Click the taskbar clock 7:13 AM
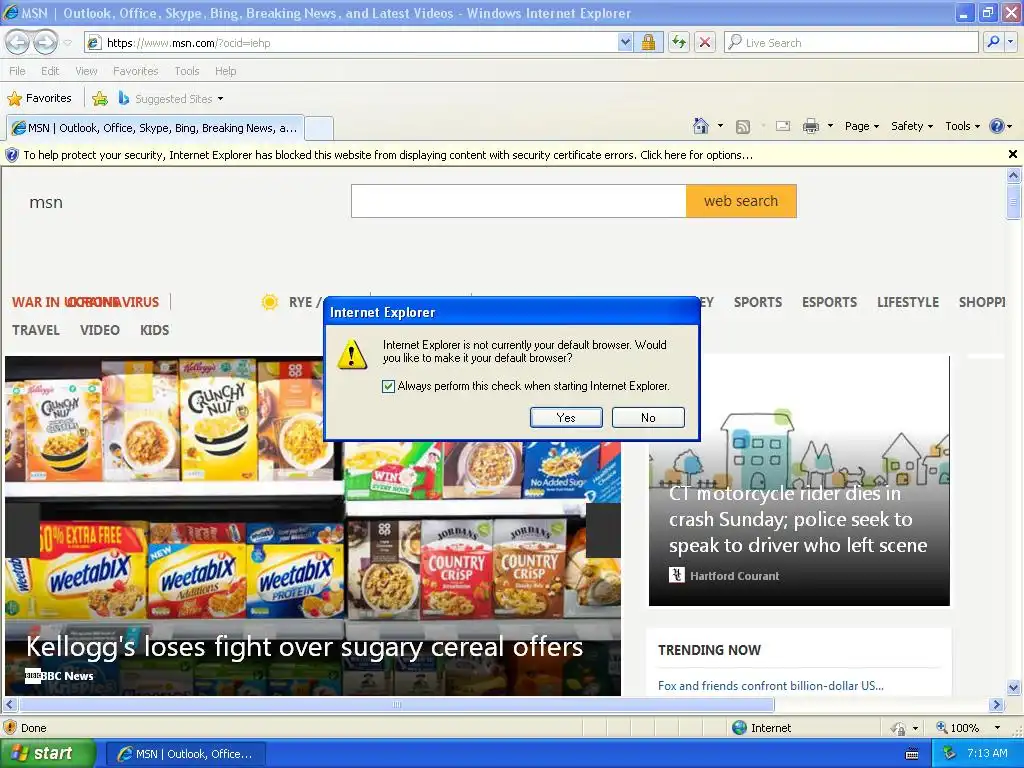Screen dimensions: 1024x768 (x=987, y=754)
